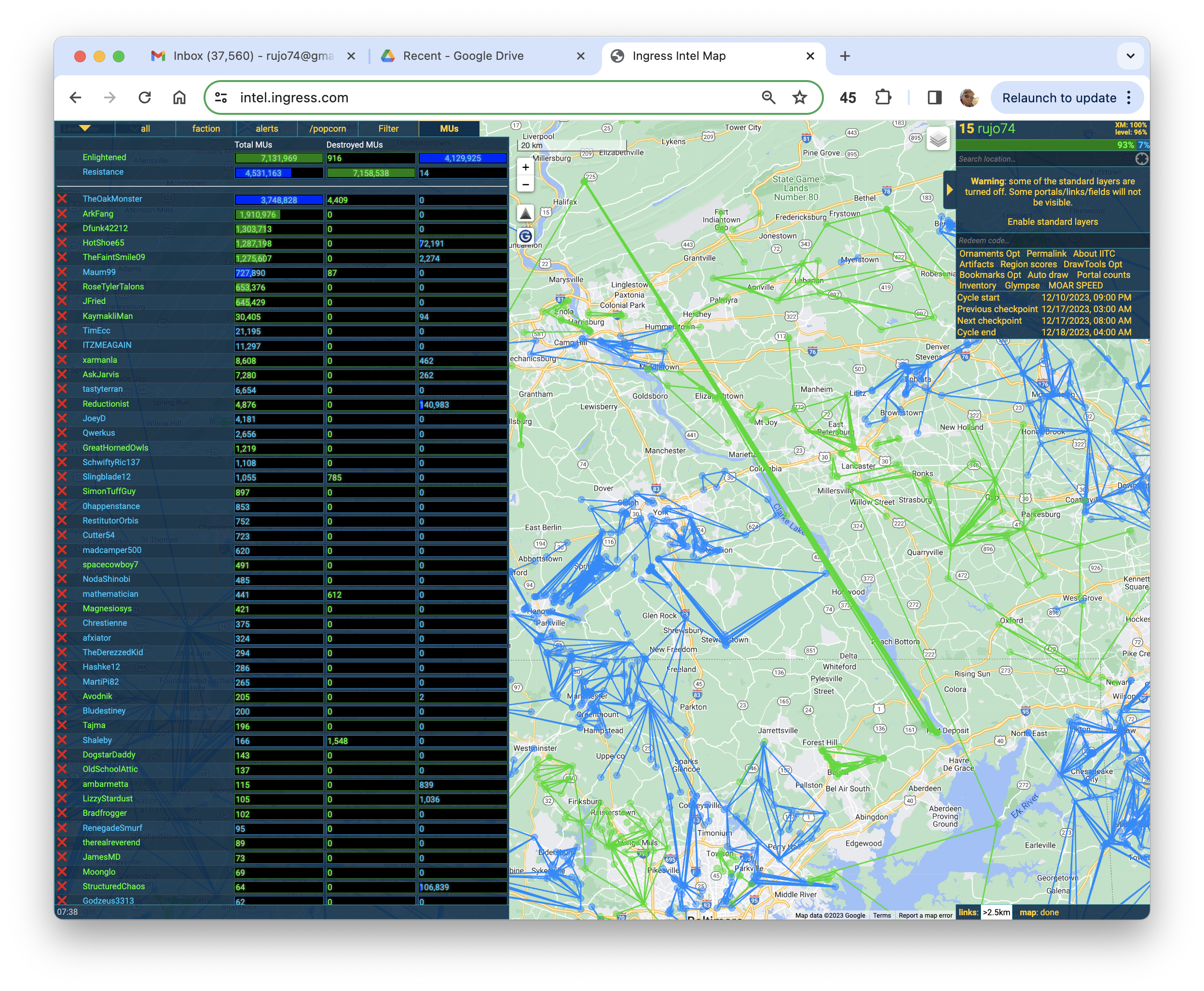Remove TheOakMonster with red X icon
This screenshot has height=991, width=1204.
tap(62, 199)
